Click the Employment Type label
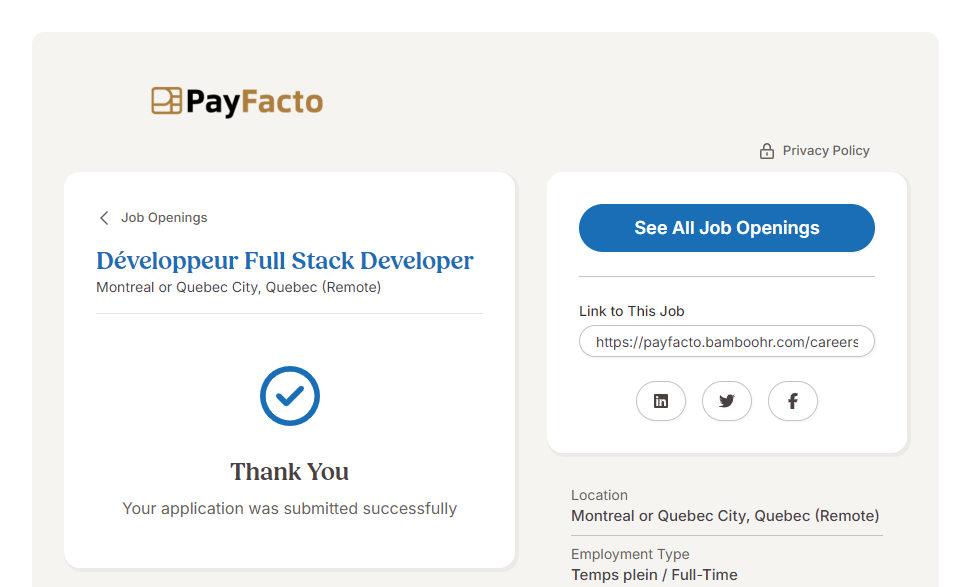Viewport: 971px width, 587px height. tap(630, 554)
